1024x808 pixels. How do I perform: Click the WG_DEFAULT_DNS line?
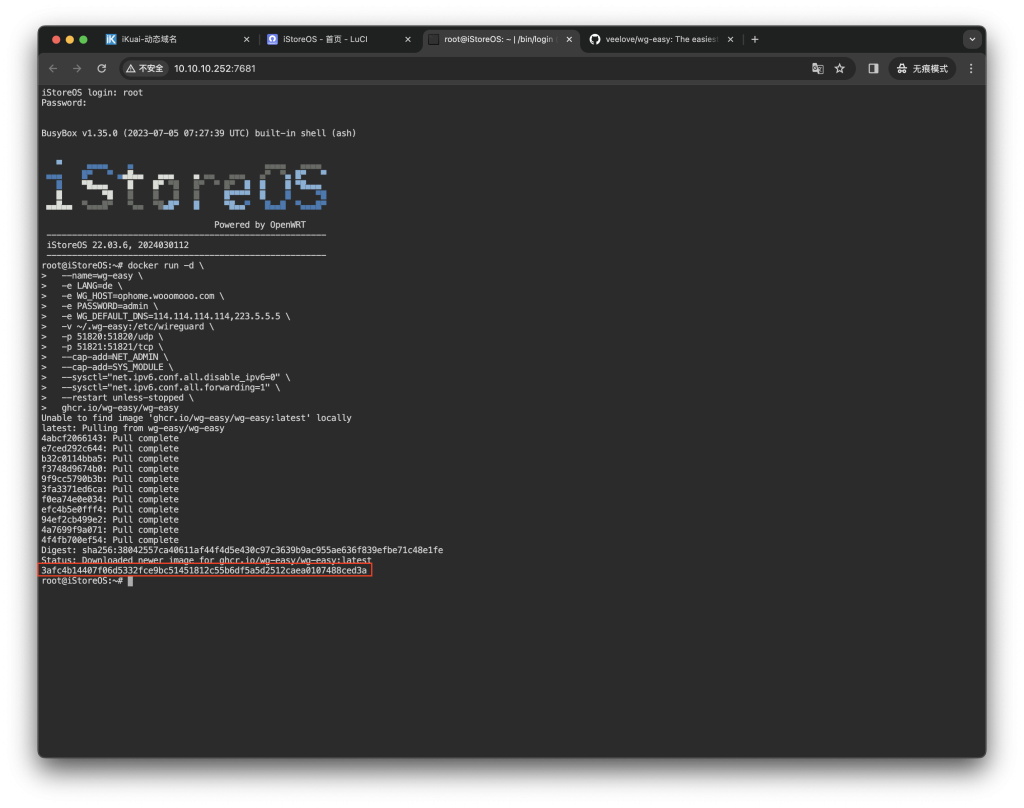pos(166,316)
